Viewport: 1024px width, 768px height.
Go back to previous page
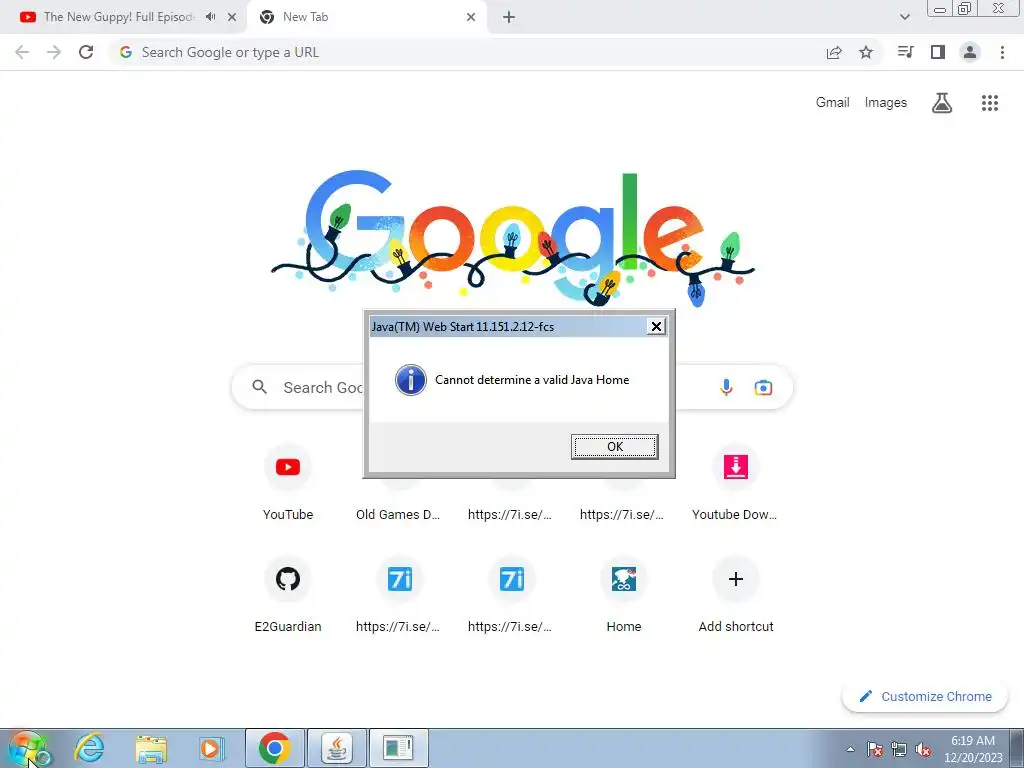click(22, 52)
